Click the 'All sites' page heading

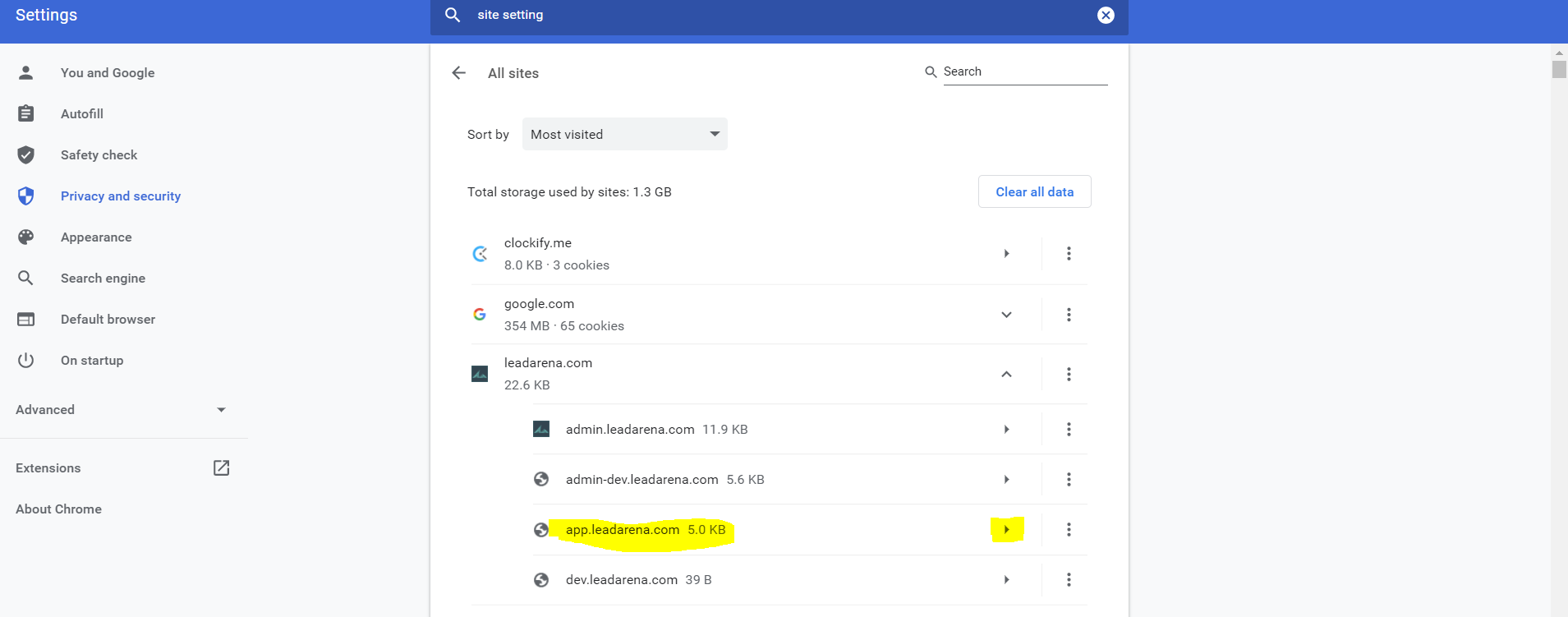[513, 73]
